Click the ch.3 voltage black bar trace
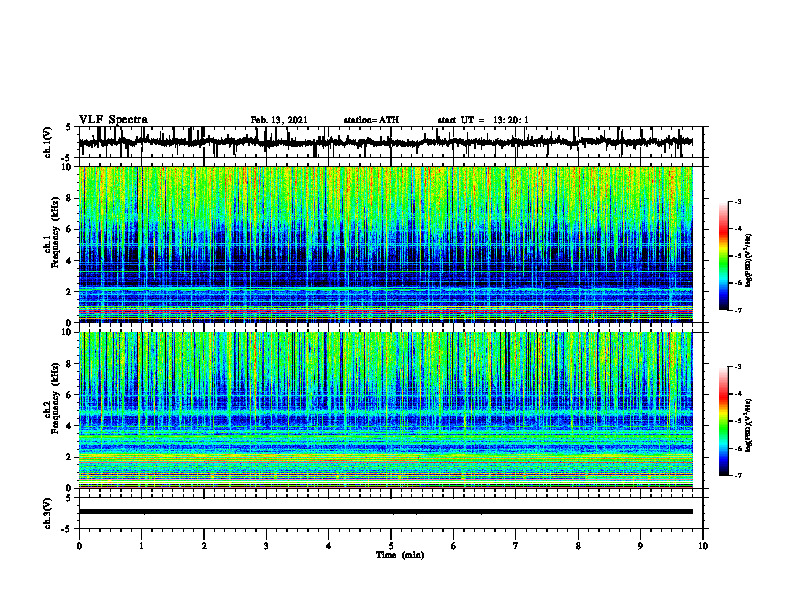 [386, 512]
